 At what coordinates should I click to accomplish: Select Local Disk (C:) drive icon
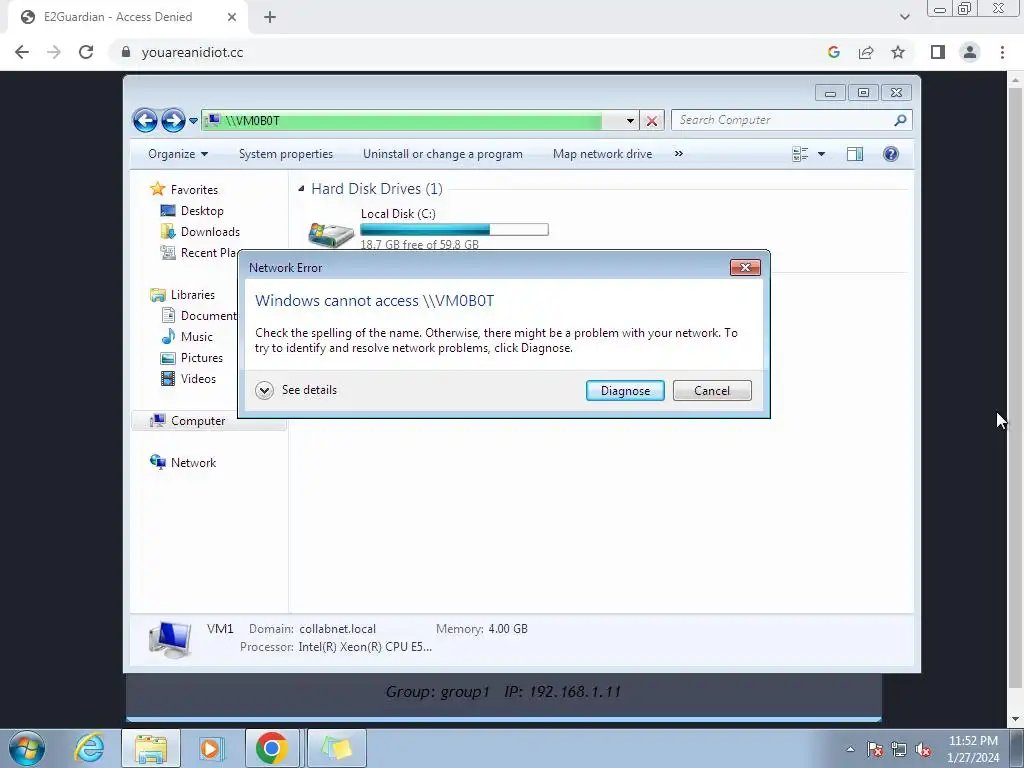pyautogui.click(x=330, y=234)
